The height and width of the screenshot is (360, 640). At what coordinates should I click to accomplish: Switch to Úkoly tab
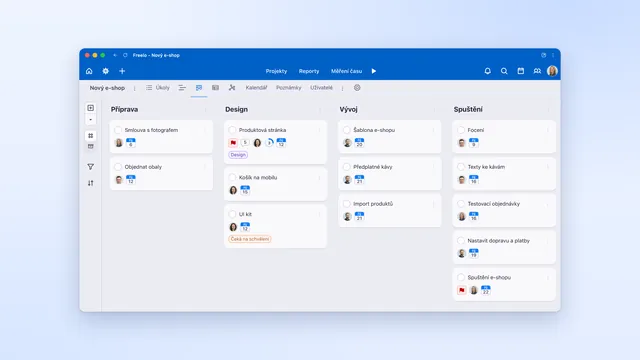[x=158, y=88]
